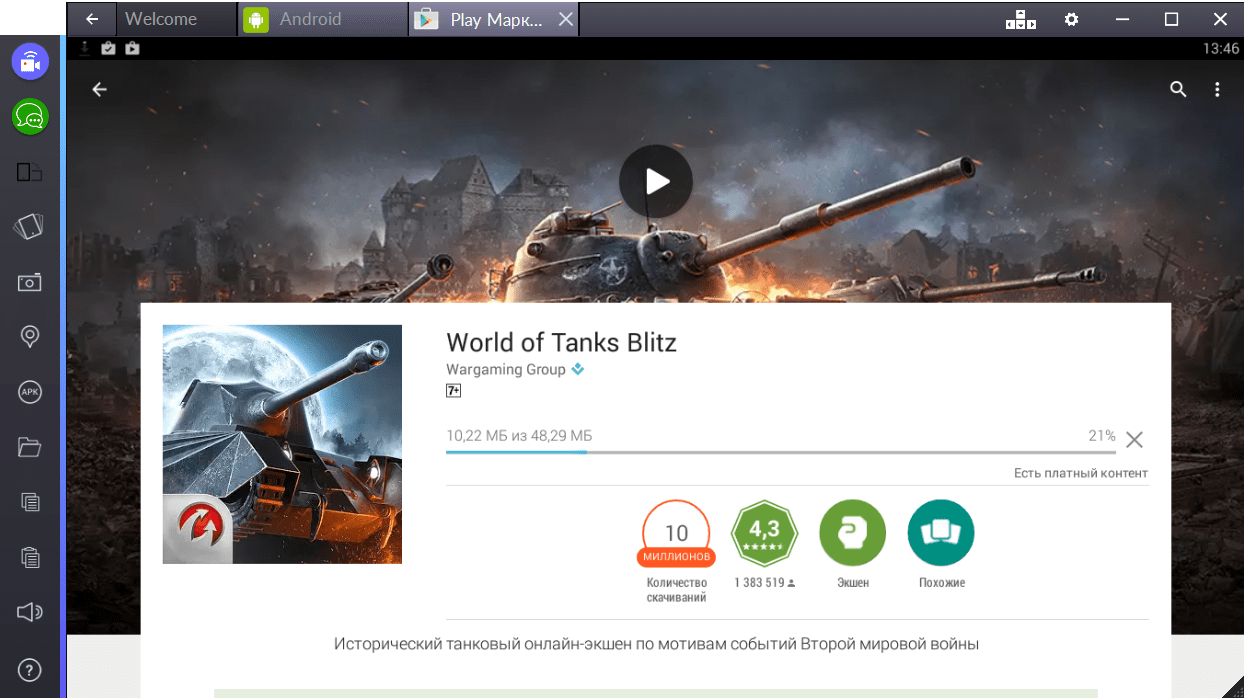The image size is (1244, 698).
Task: Open the set location pin tool
Action: click(x=30, y=337)
